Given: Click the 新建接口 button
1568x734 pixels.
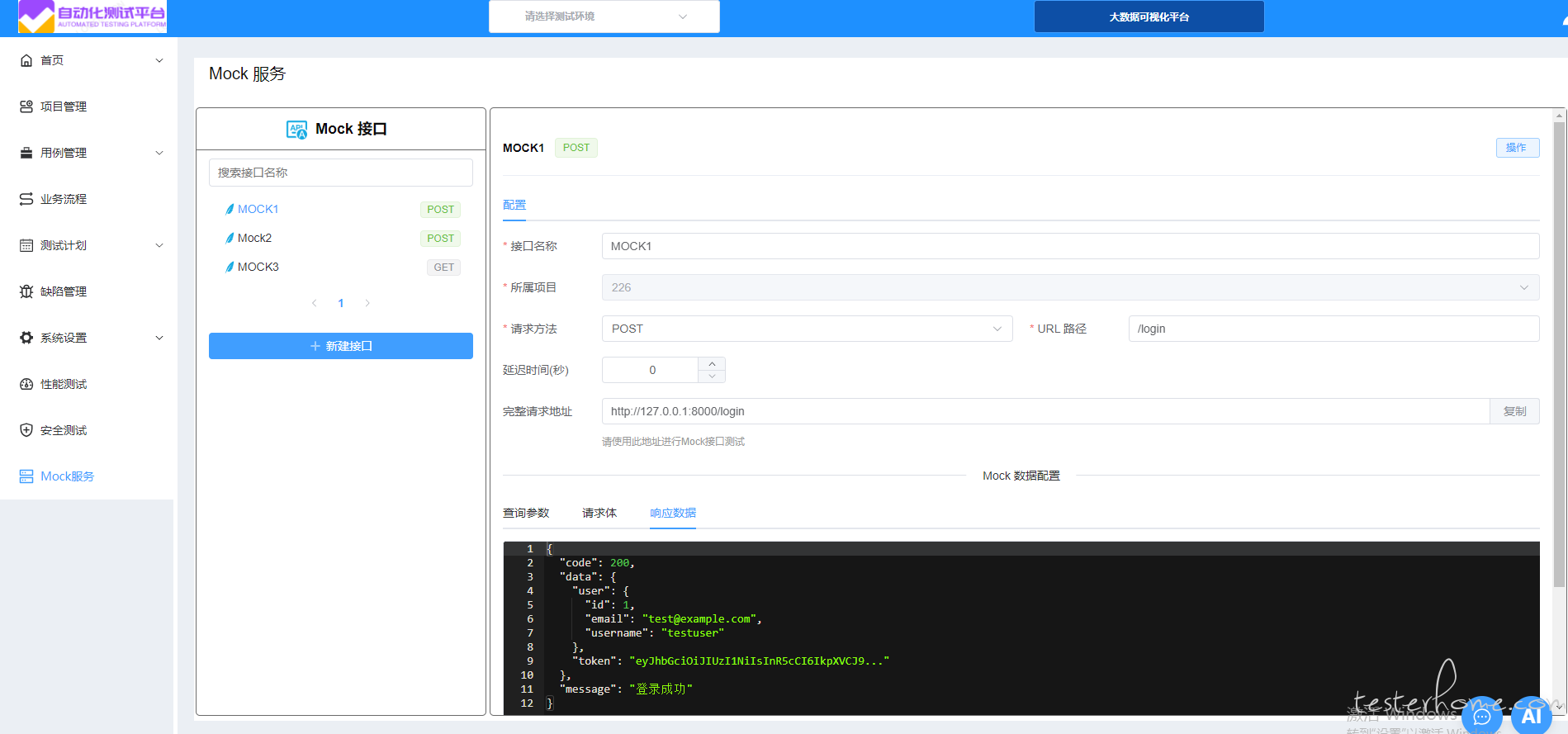Looking at the screenshot, I should pos(340,346).
